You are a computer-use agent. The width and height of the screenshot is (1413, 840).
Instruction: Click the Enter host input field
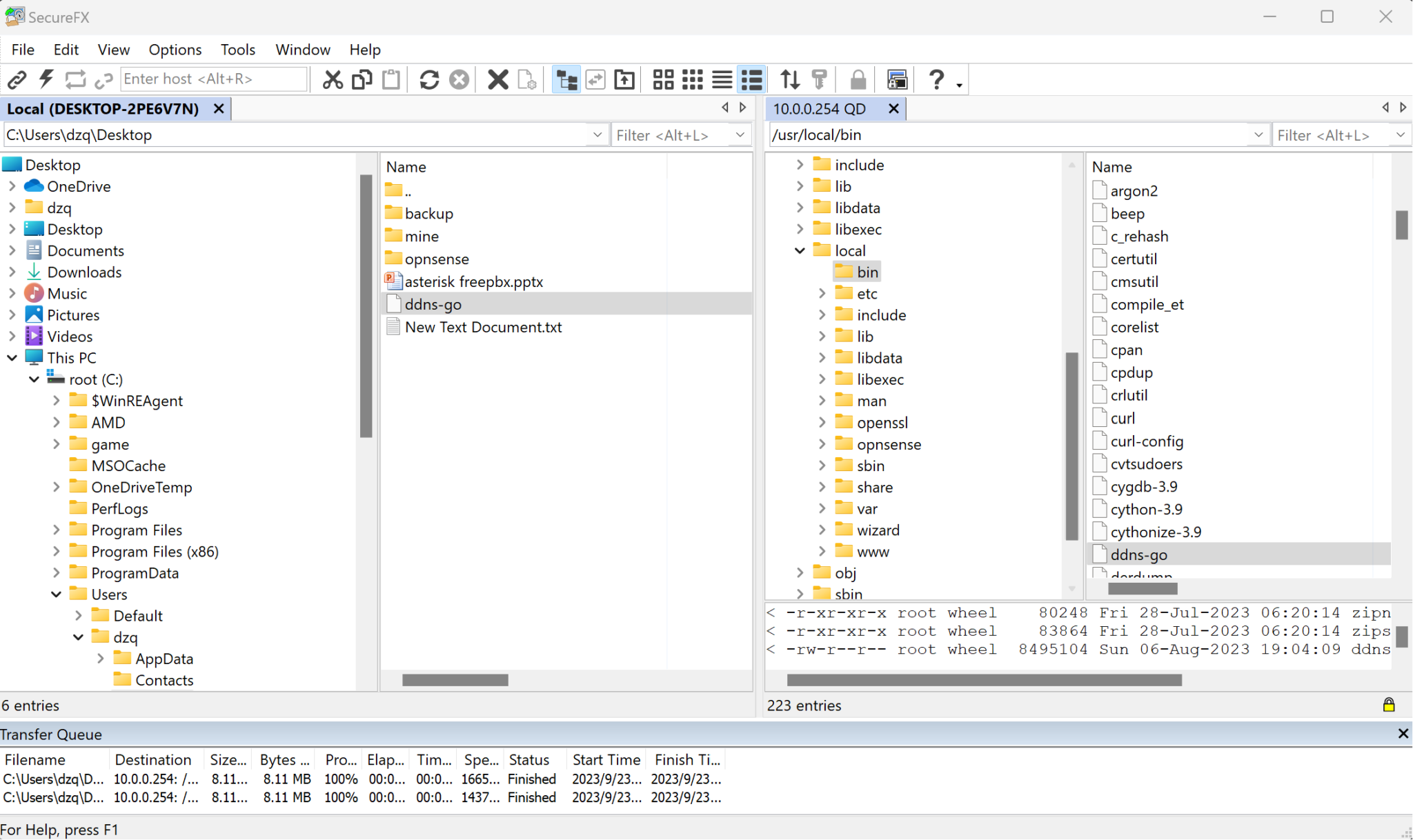pyautogui.click(x=213, y=79)
